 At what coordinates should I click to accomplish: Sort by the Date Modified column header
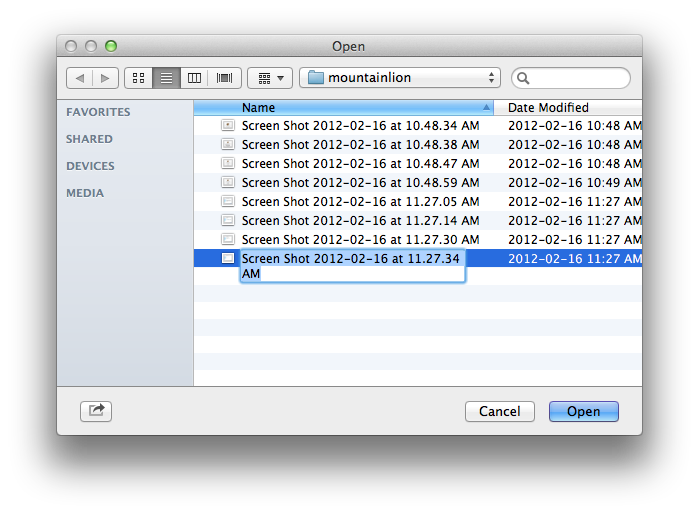pos(568,108)
